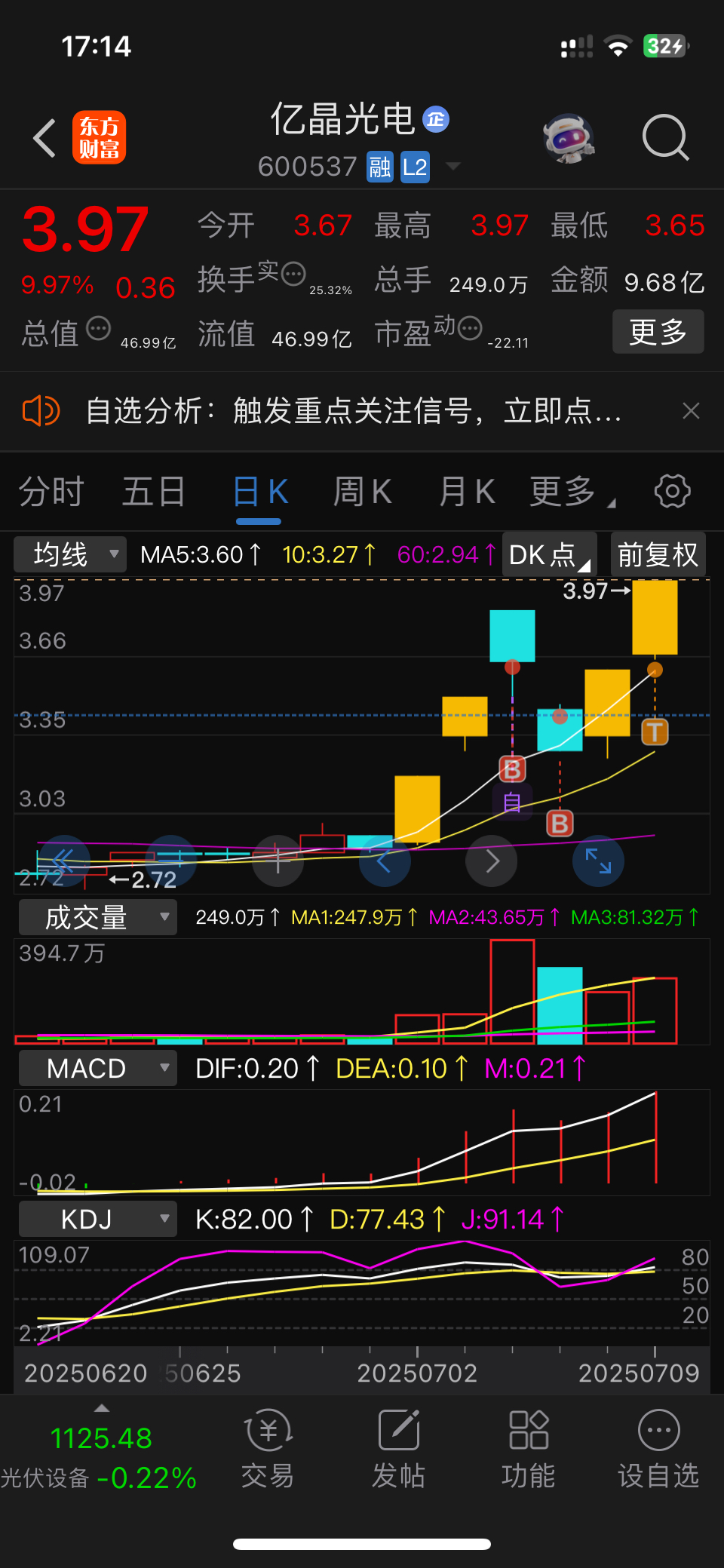The width and height of the screenshot is (724, 1568).
Task: Open the 发帖 post icon
Action: 398,1448
